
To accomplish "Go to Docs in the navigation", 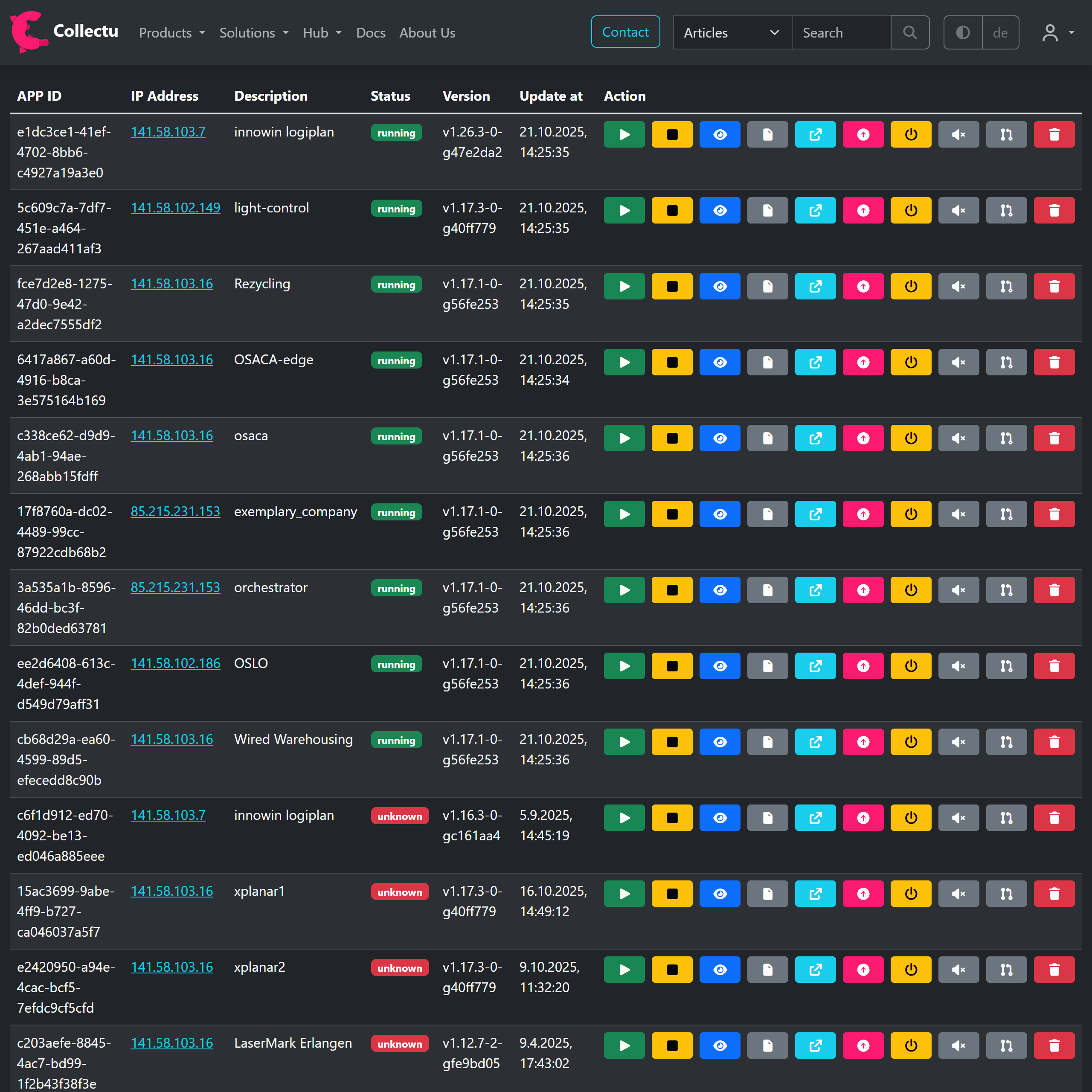I will [370, 33].
